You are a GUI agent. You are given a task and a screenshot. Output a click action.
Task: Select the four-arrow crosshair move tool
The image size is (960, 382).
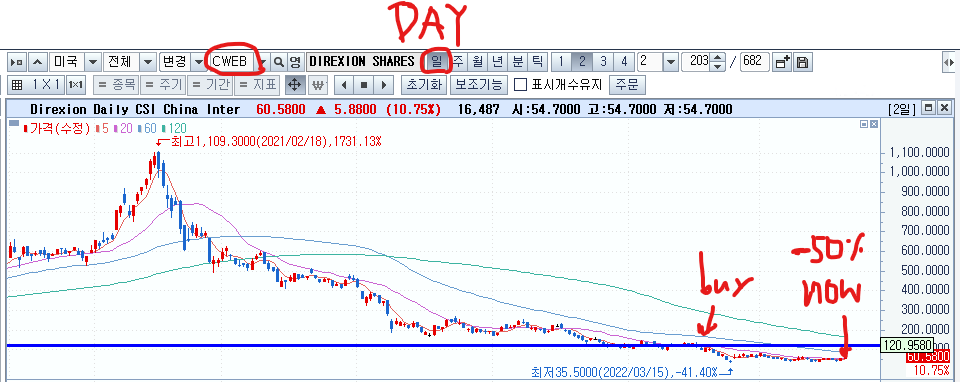(x=294, y=84)
